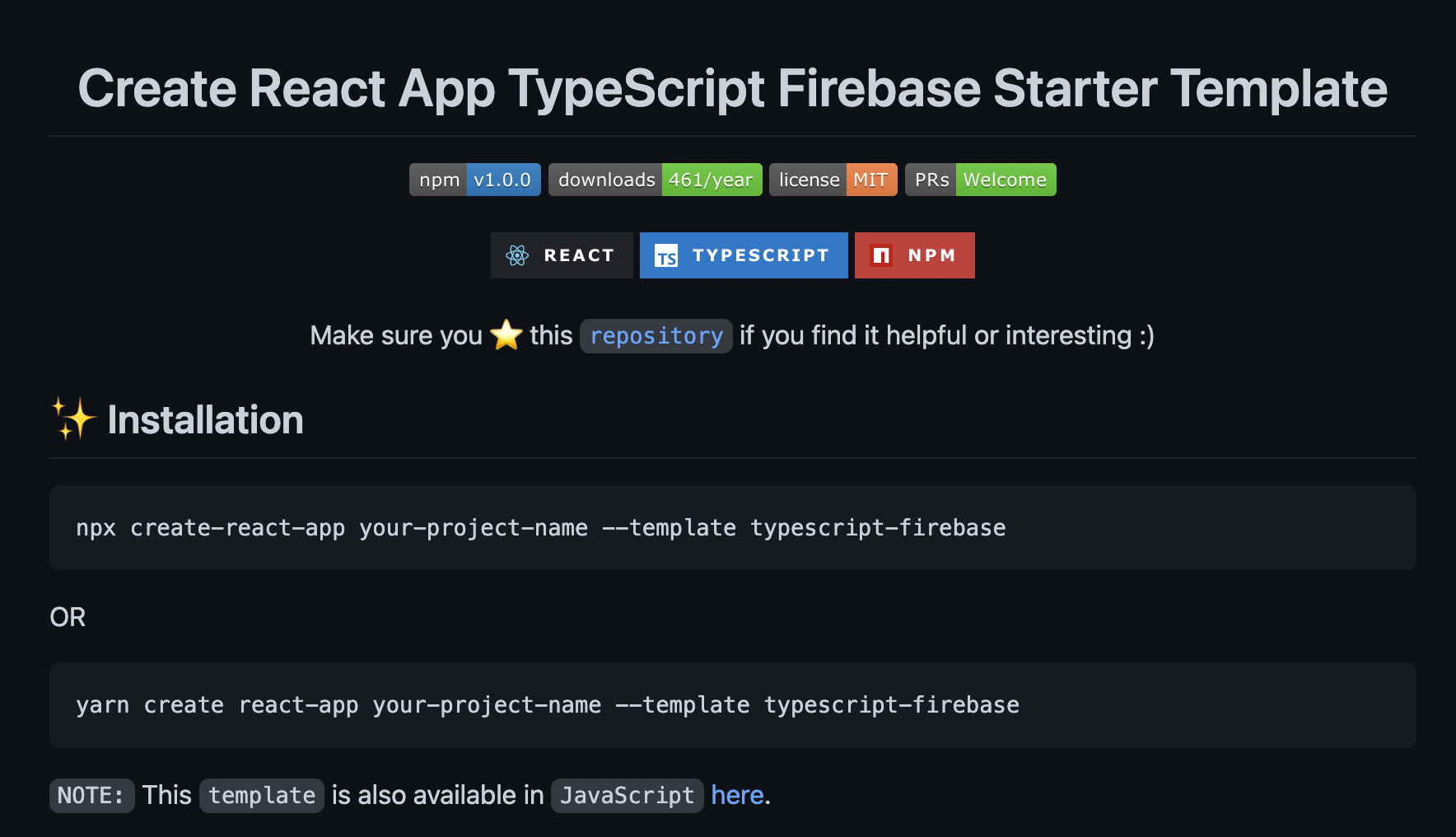Click the sparkles emoji beside Installation
Viewport: 1456px width, 837px height.
(x=74, y=419)
